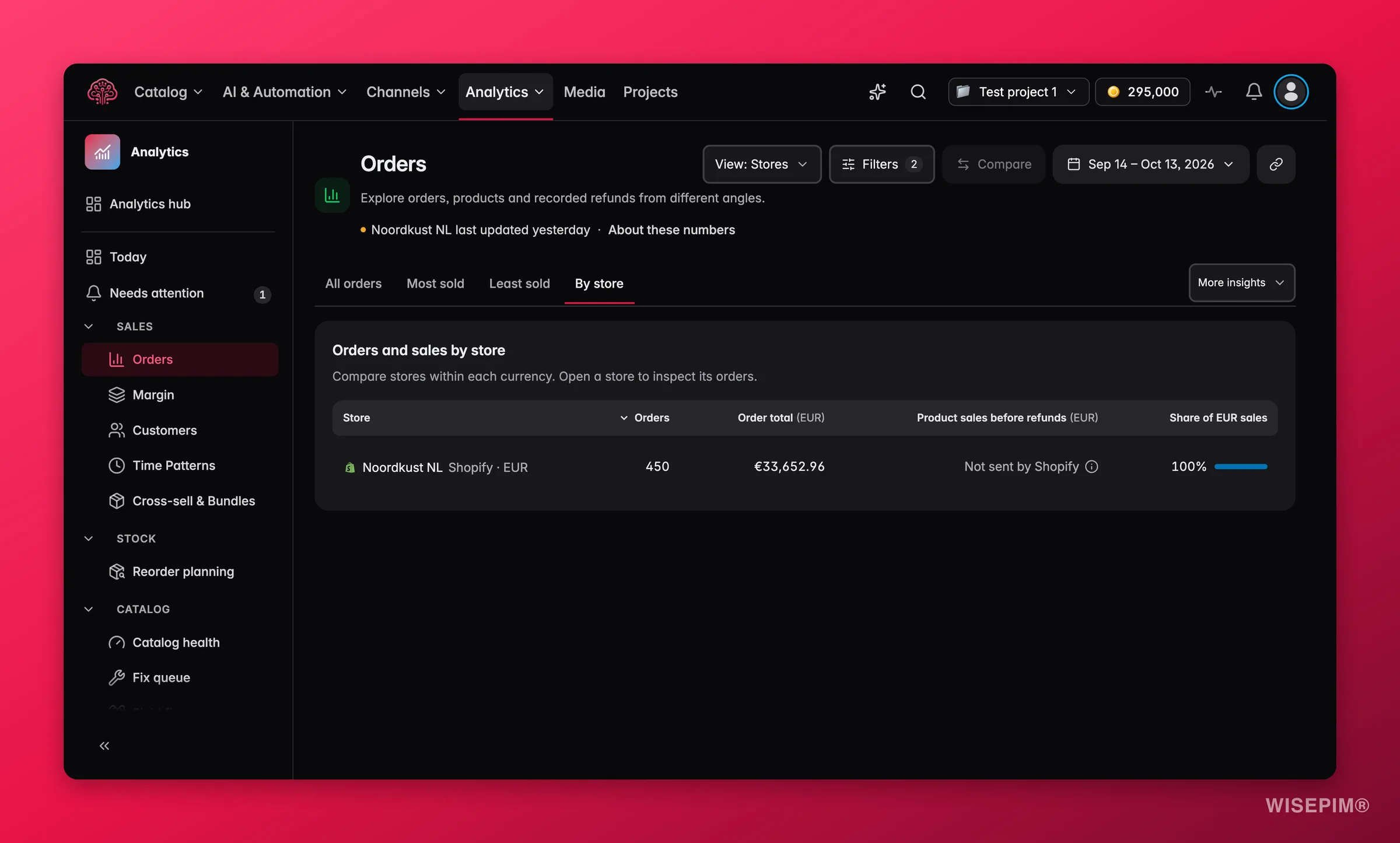
Task: Open the View: Stores dropdown
Action: tap(762, 164)
